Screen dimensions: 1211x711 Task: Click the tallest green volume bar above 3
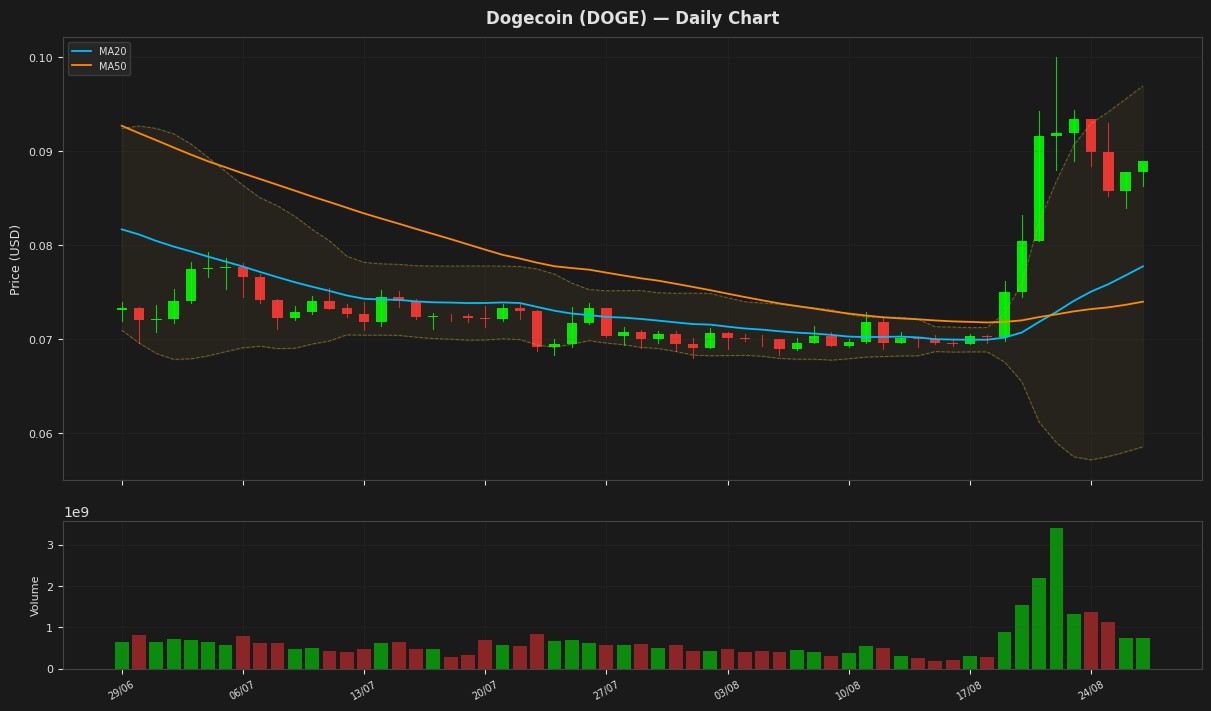[1056, 598]
